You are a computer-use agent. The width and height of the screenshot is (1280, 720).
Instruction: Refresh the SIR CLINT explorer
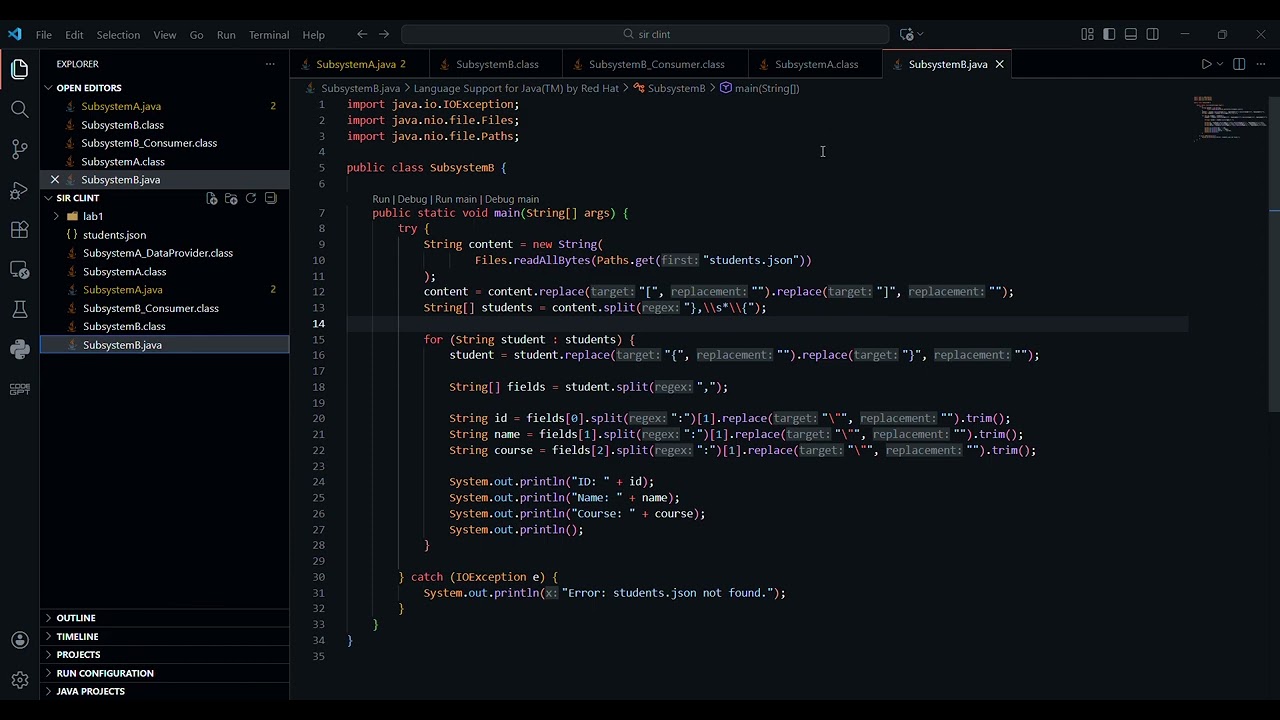click(x=251, y=198)
